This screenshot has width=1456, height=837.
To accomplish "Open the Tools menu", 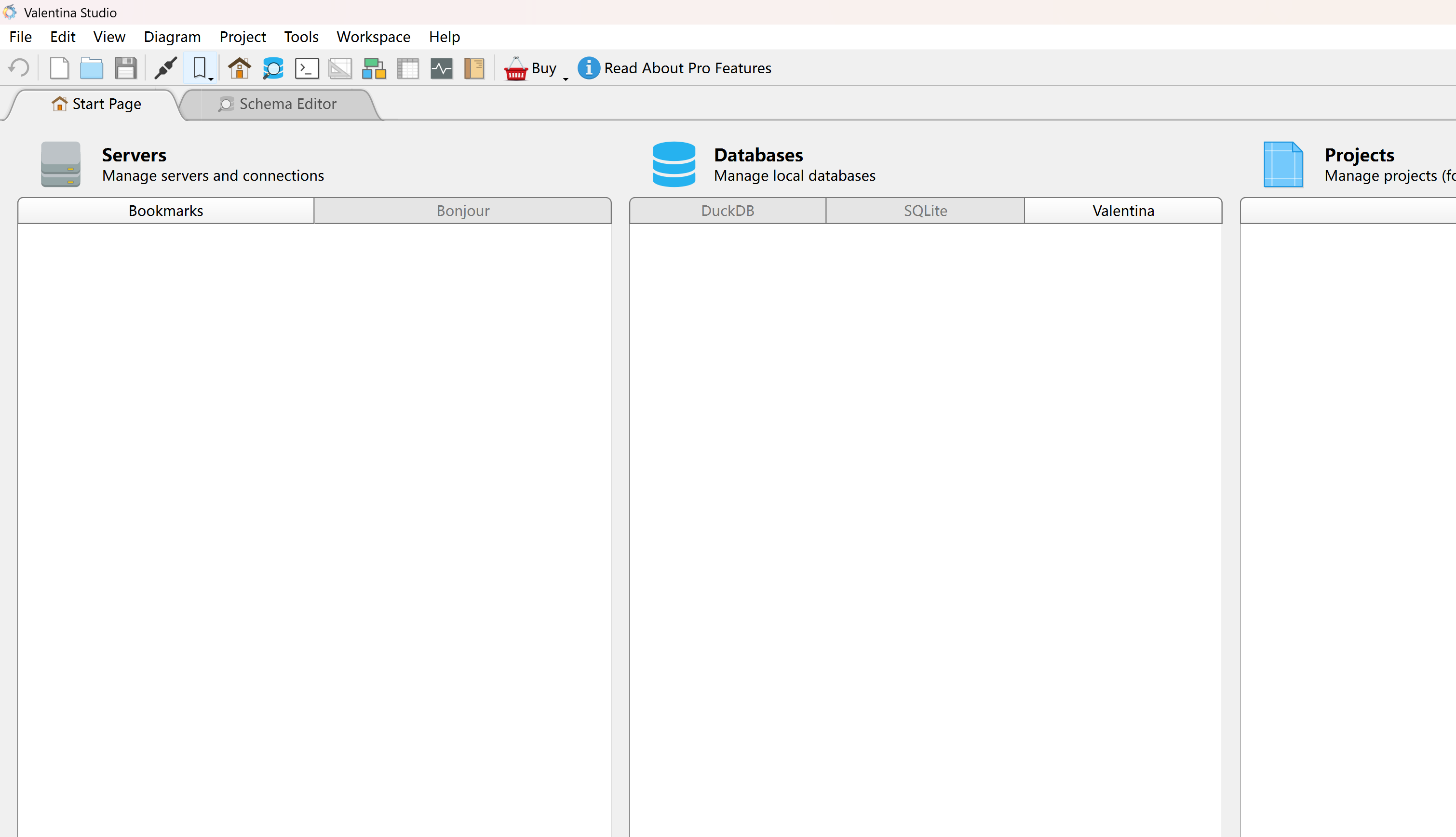I will [301, 37].
